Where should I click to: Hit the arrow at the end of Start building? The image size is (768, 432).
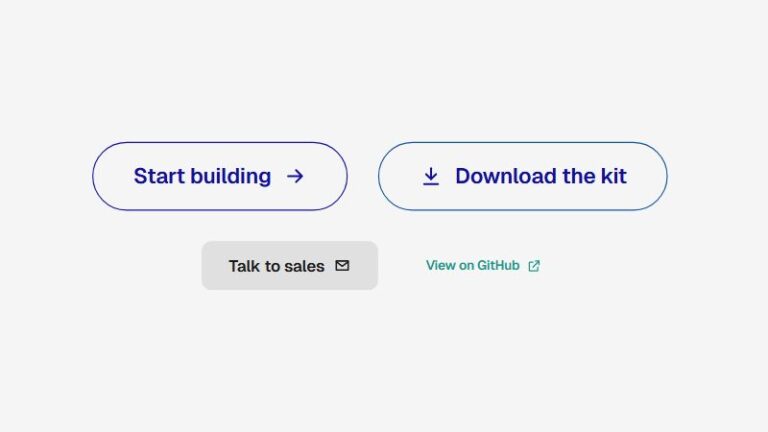click(x=295, y=176)
